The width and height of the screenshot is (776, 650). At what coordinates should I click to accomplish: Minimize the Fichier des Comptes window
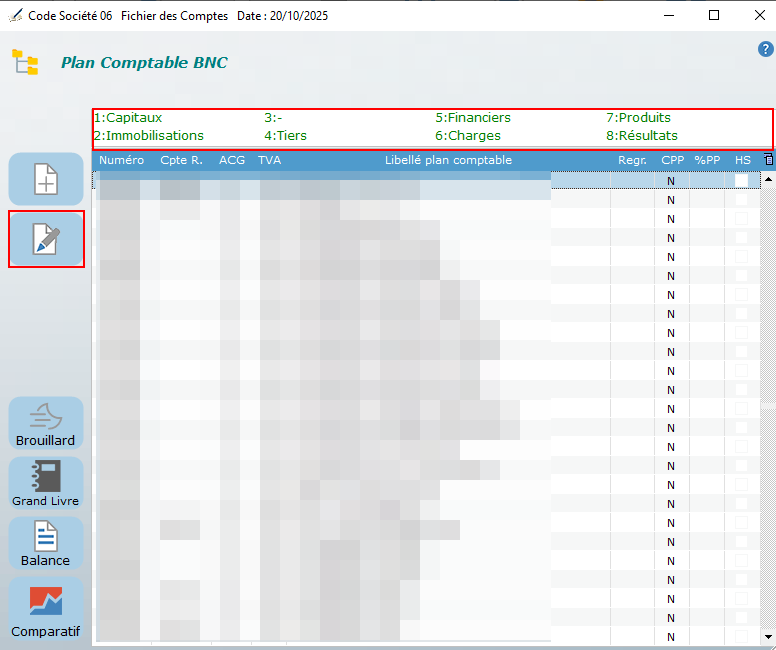tap(669, 15)
